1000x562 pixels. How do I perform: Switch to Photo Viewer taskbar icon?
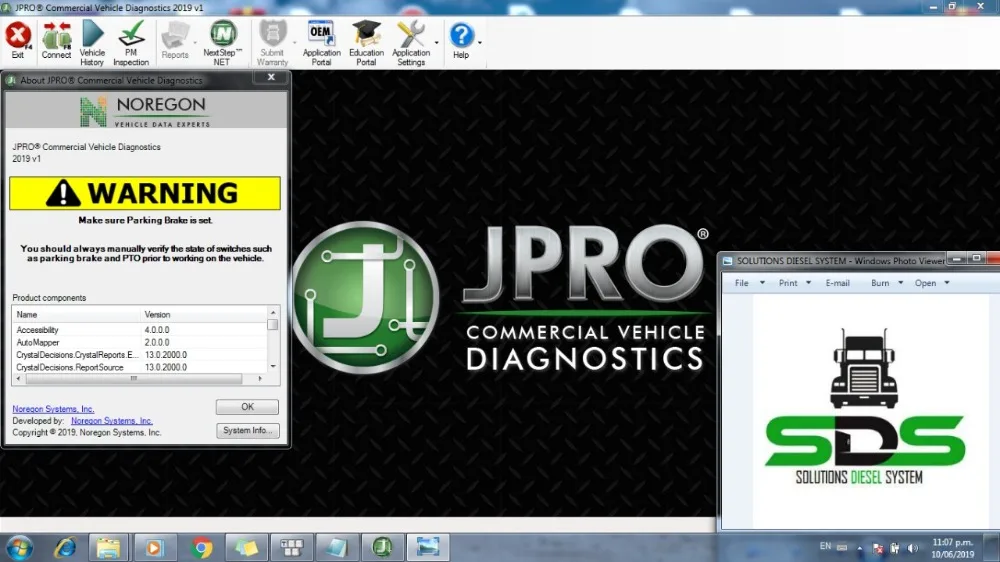(x=428, y=547)
